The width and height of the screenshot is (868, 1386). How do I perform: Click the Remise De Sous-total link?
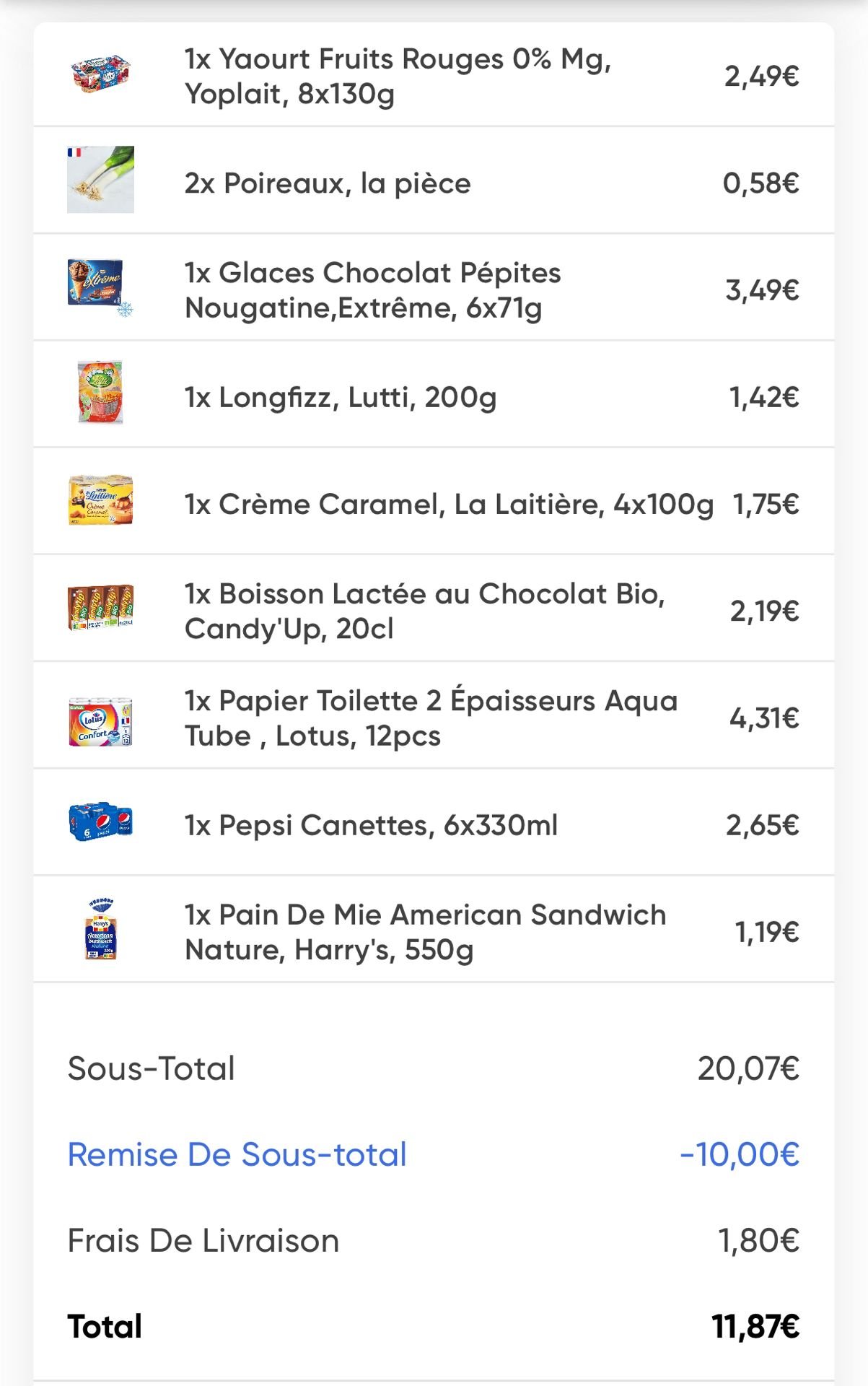tap(237, 1154)
